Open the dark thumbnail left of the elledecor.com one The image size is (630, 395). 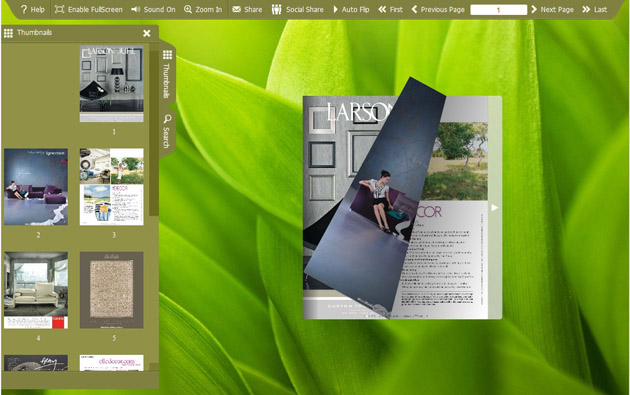[36, 362]
